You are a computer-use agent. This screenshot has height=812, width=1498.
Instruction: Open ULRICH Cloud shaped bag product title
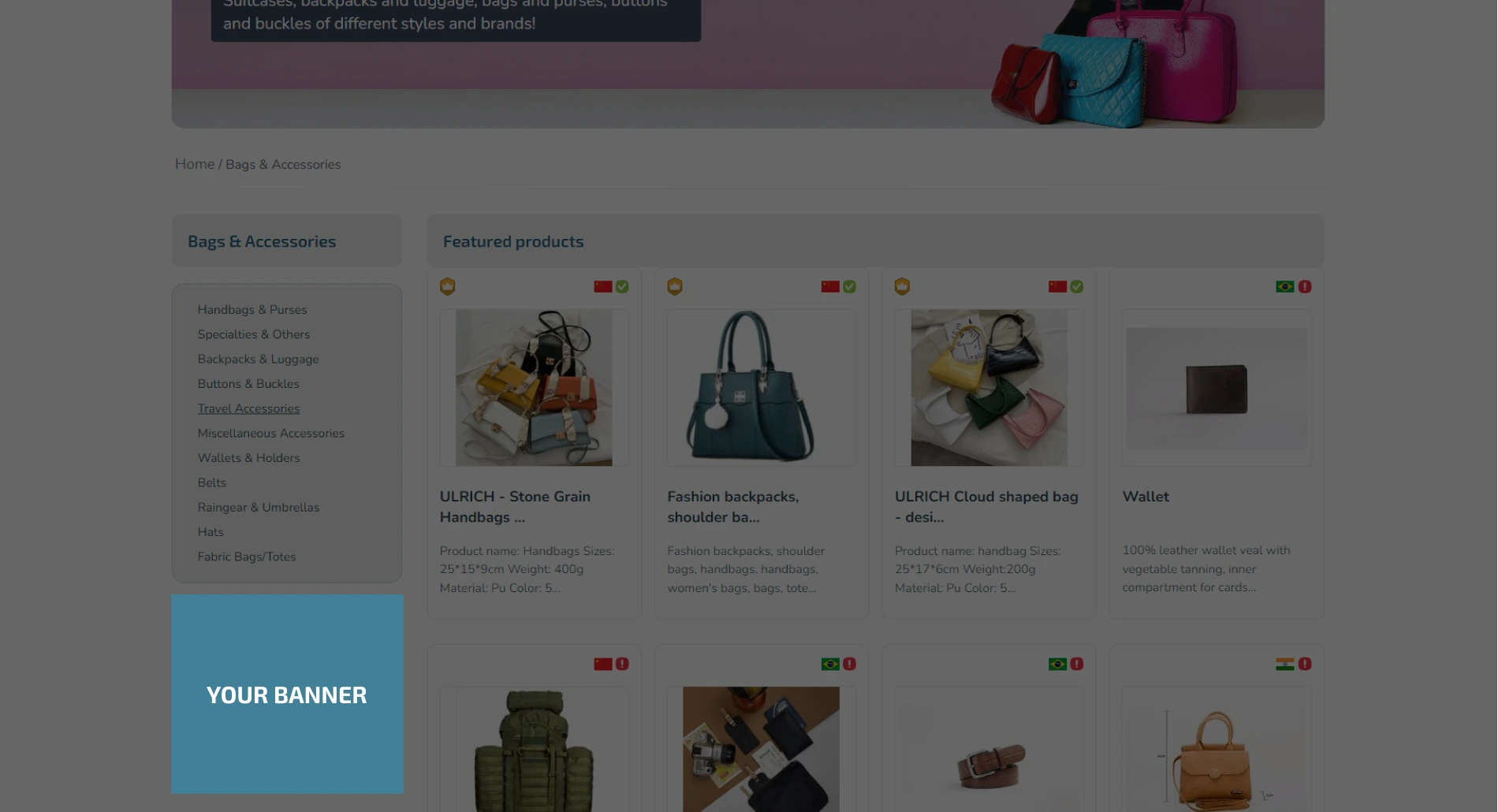coord(986,507)
